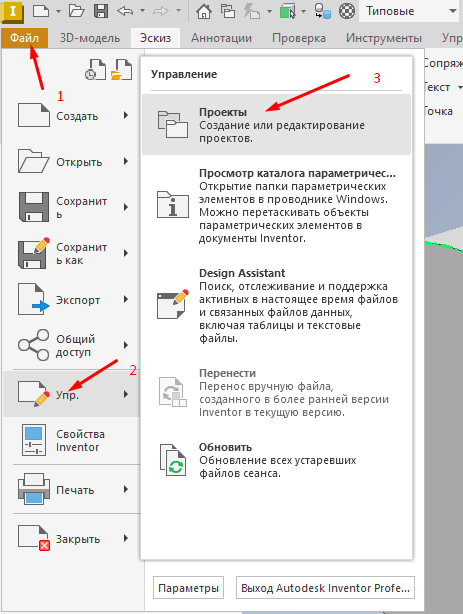Open a file via quick access folder icon
Screen dimensions: 463x614
pos(77,11)
